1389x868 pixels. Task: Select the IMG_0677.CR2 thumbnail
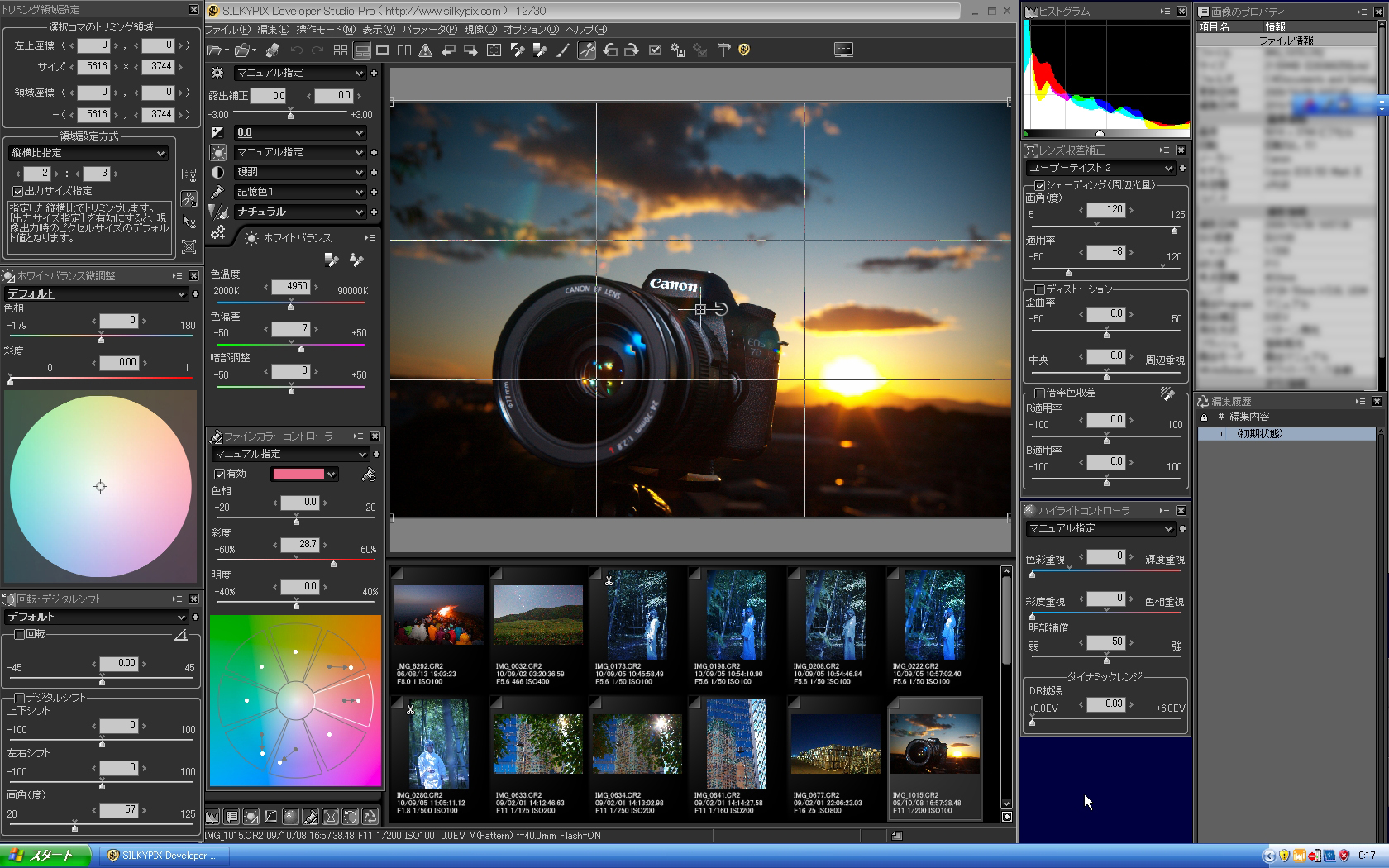point(835,757)
